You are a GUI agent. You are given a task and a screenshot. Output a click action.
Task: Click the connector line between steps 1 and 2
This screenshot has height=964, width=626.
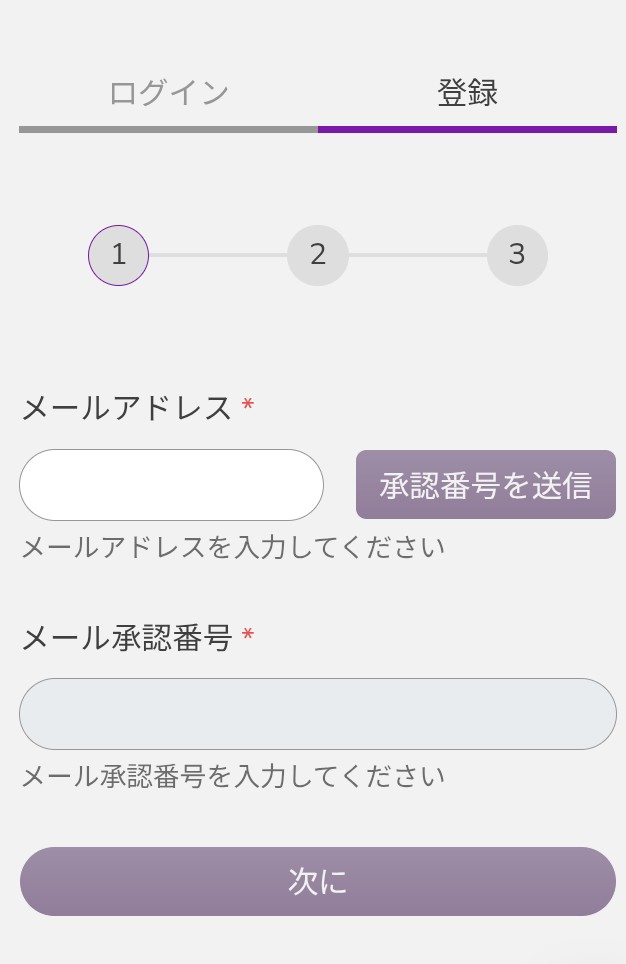218,255
